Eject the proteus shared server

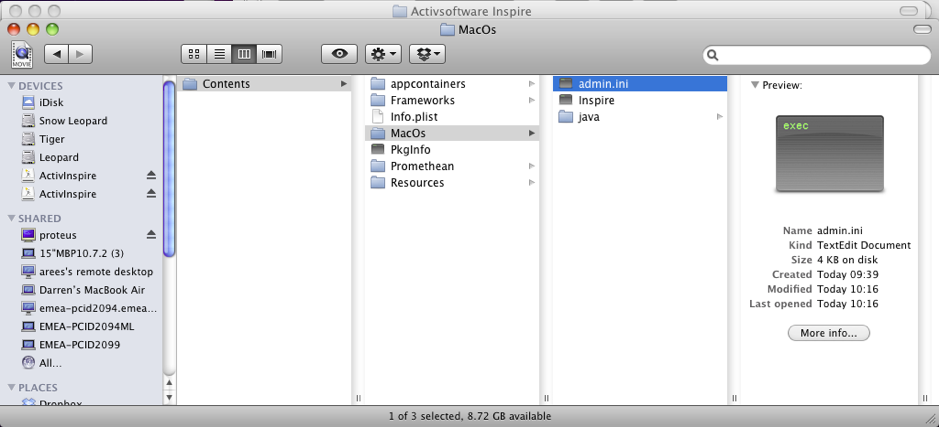tap(151, 235)
